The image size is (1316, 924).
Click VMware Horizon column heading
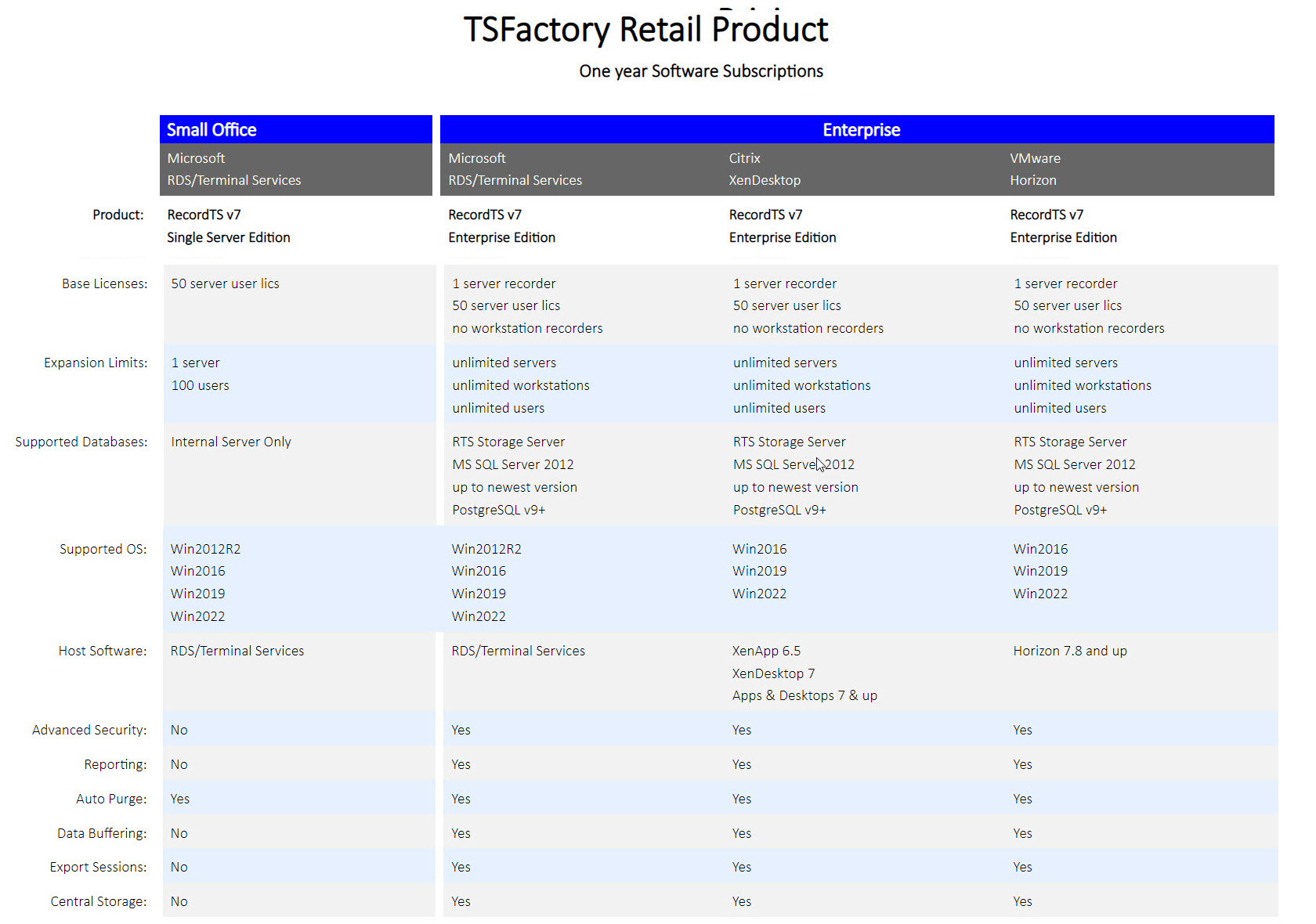1035,169
